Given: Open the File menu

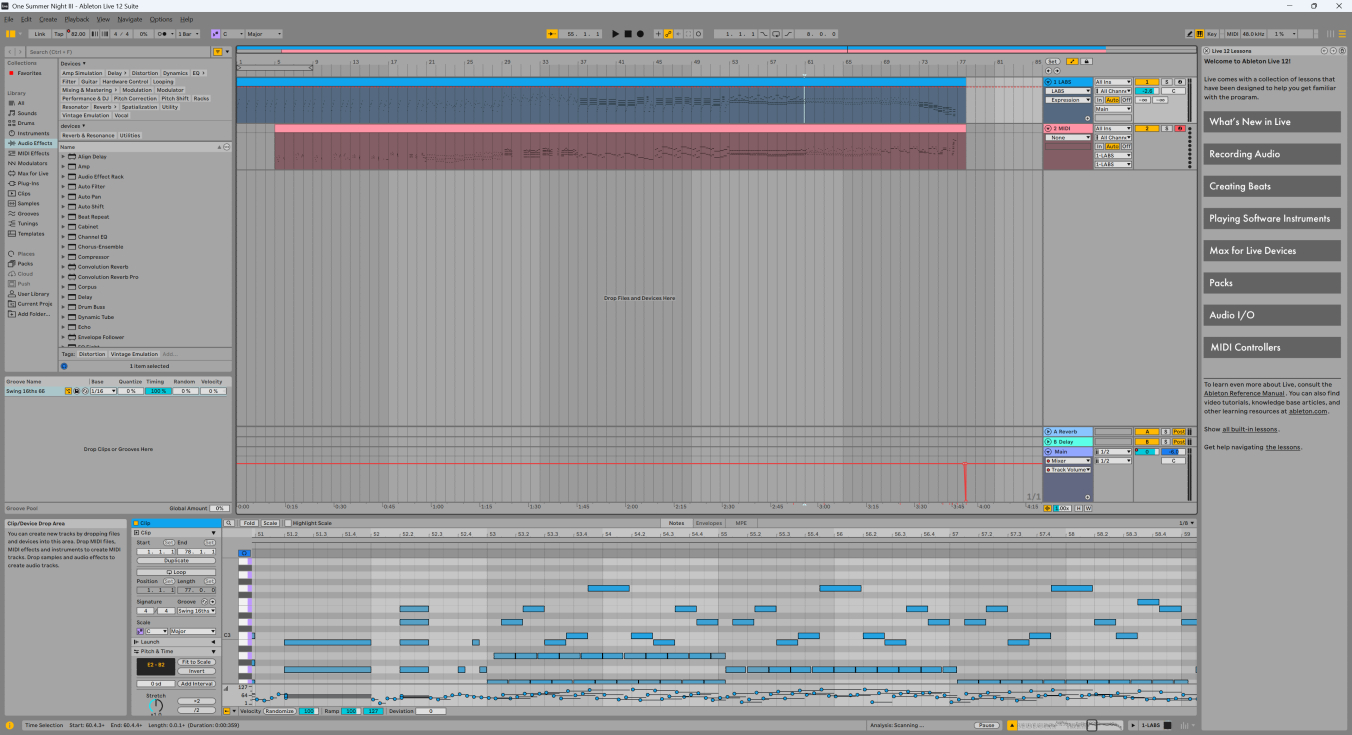Looking at the screenshot, I should pyautogui.click(x=8, y=19).
